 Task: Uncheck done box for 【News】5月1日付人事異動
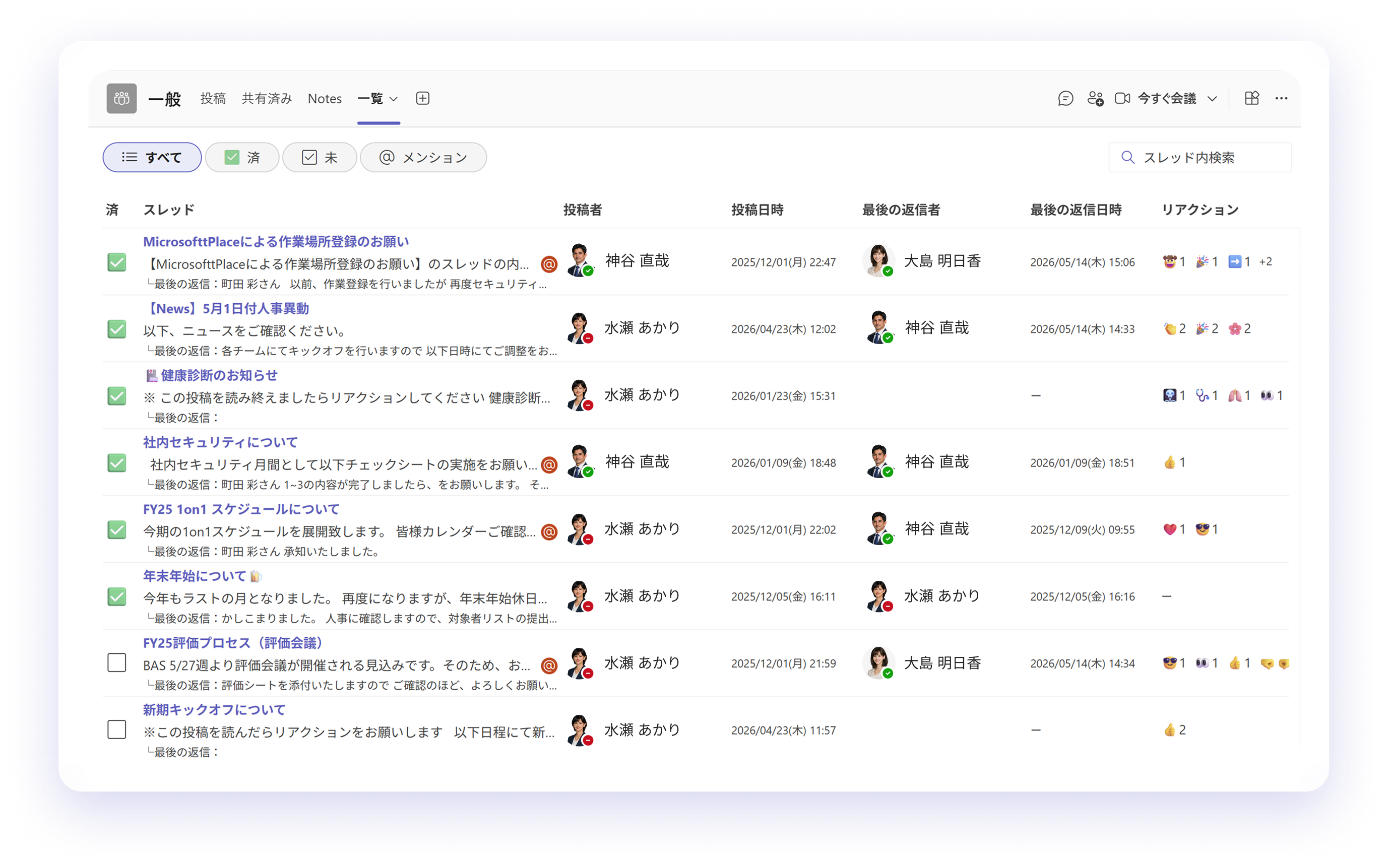pos(116,329)
